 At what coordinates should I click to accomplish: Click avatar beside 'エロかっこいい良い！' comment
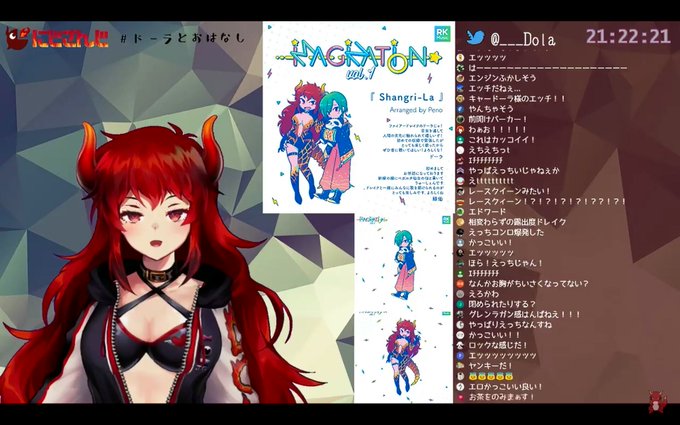460,387
